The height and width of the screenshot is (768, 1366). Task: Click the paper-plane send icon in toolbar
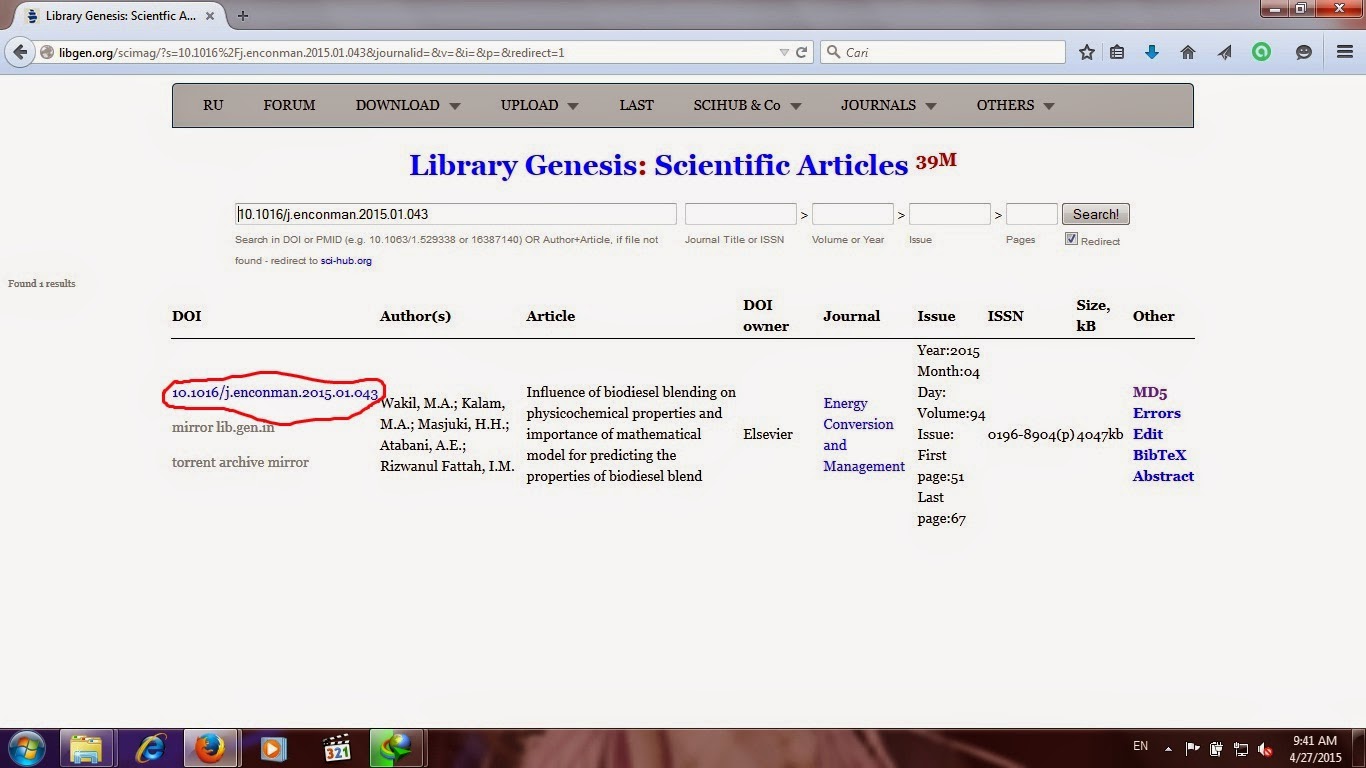click(1224, 52)
